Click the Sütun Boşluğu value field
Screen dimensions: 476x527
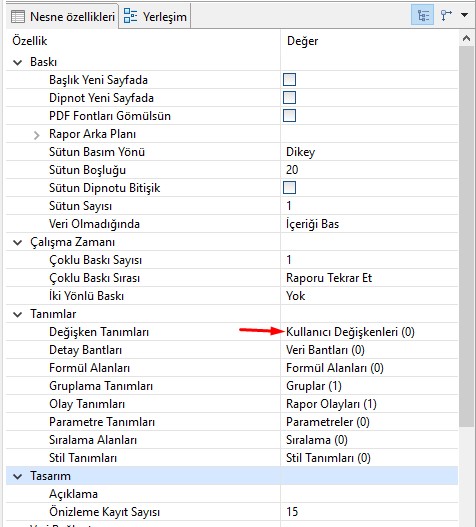click(x=369, y=170)
